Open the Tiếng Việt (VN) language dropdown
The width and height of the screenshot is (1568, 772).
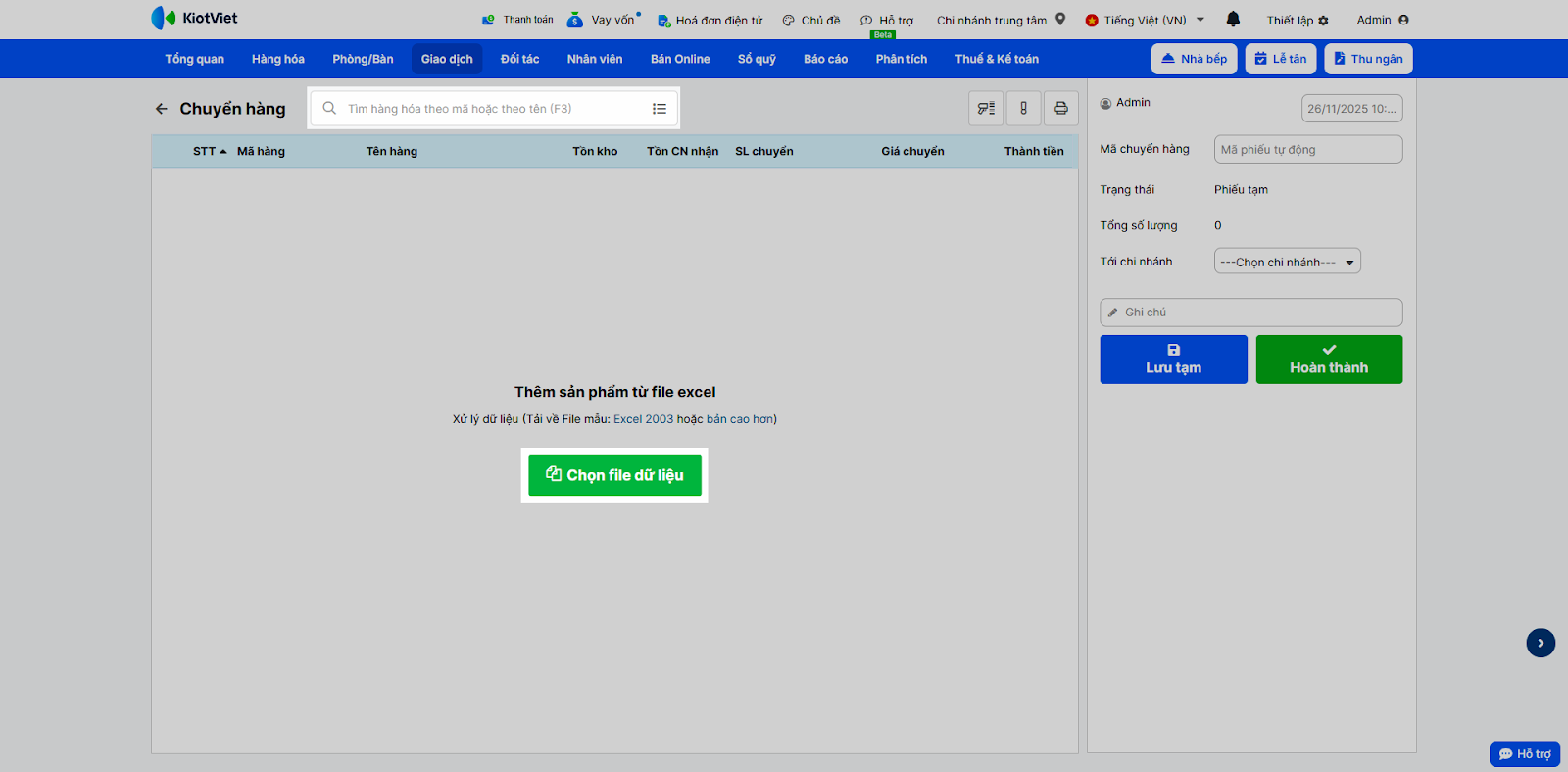click(x=1145, y=20)
